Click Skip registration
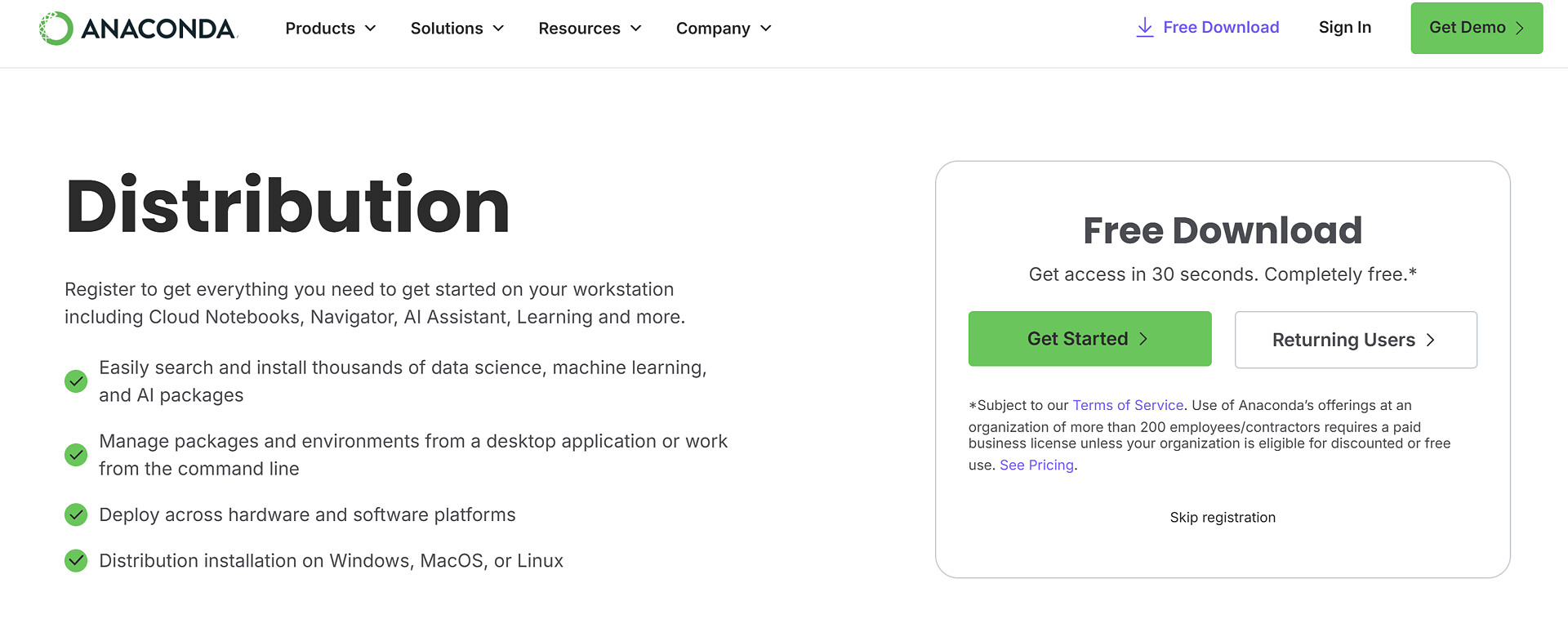The image size is (1568, 628). (x=1222, y=517)
